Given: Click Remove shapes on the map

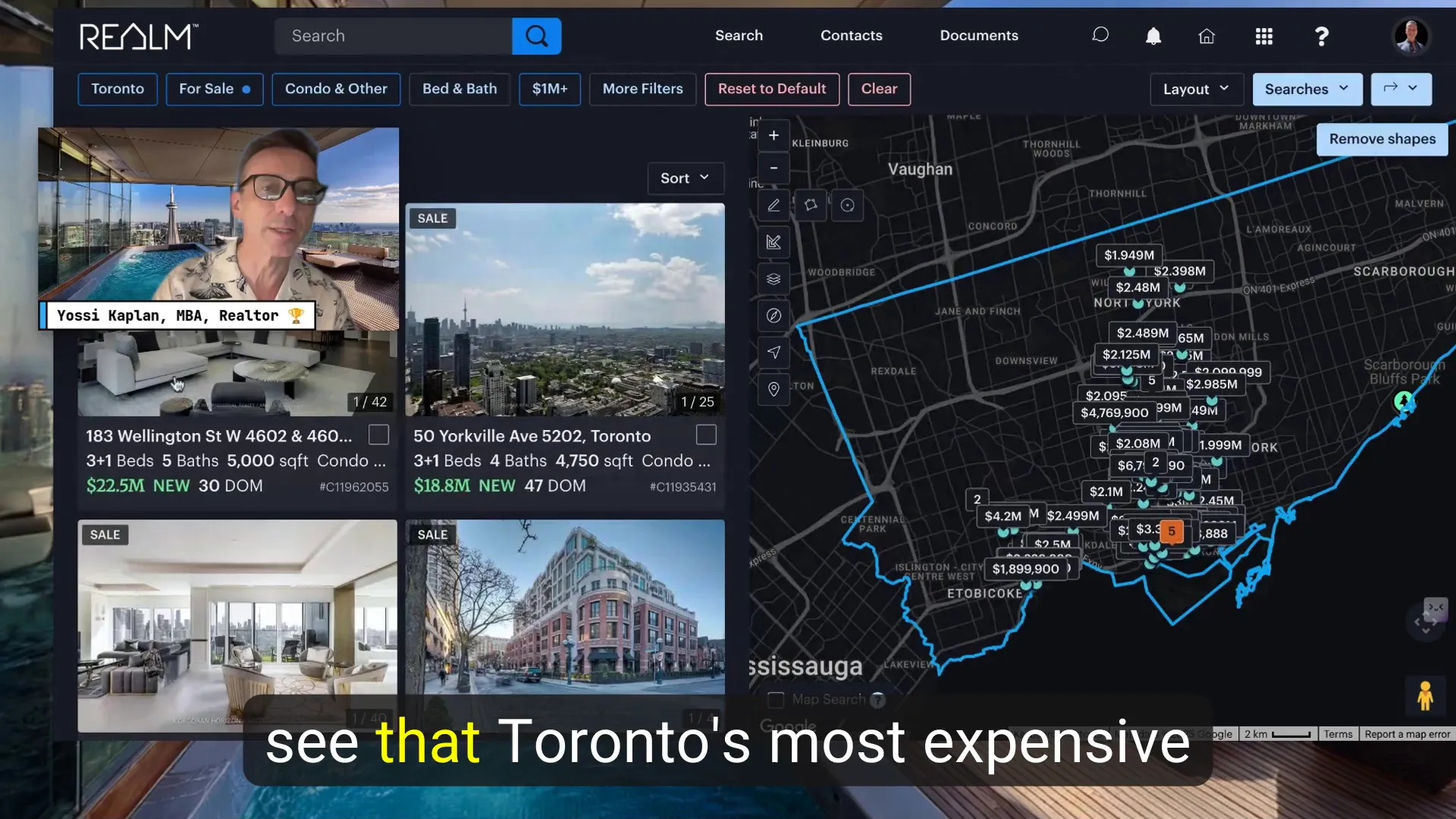Looking at the screenshot, I should (x=1382, y=140).
